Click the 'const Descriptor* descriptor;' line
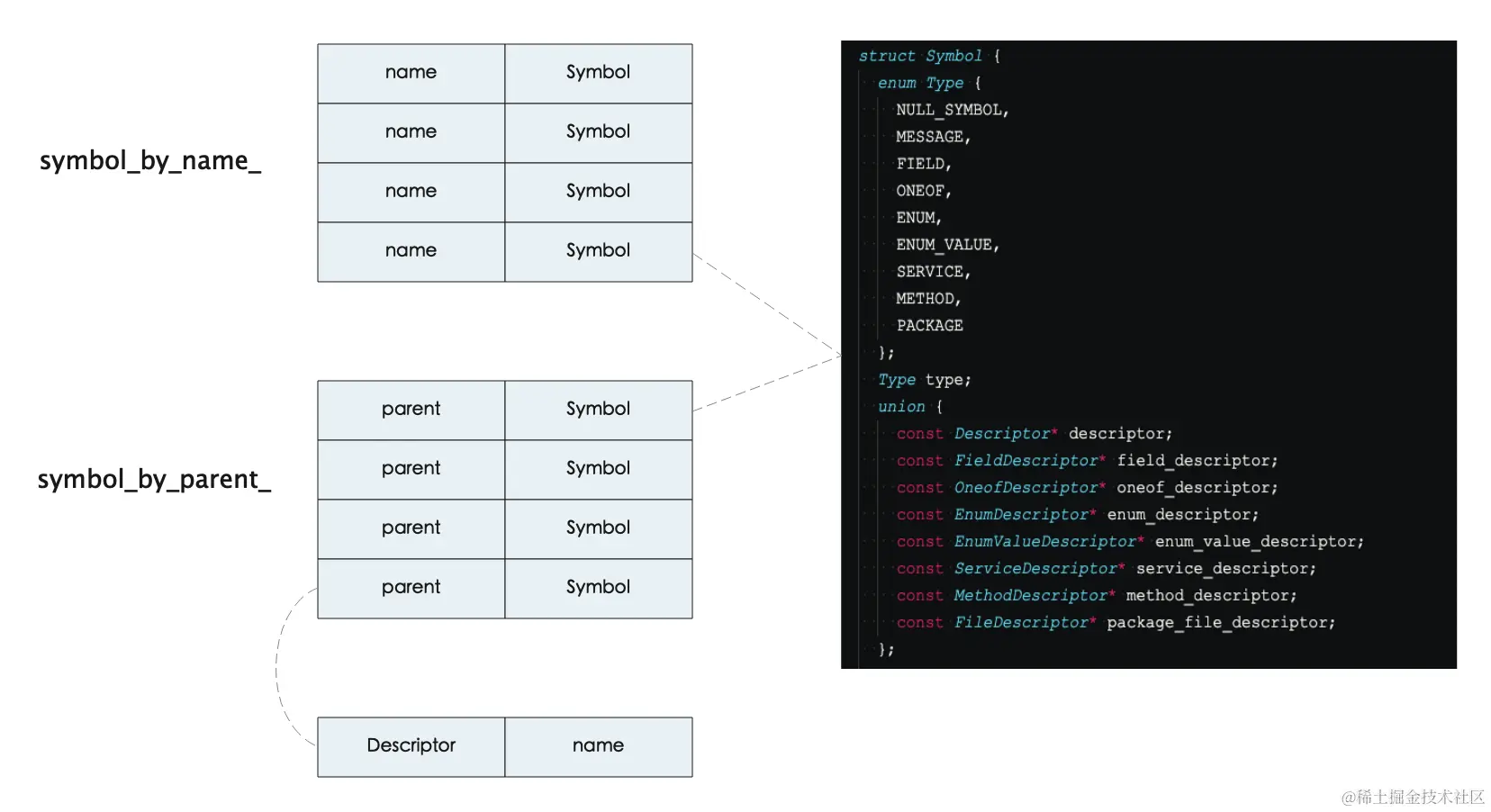 coord(1035,434)
